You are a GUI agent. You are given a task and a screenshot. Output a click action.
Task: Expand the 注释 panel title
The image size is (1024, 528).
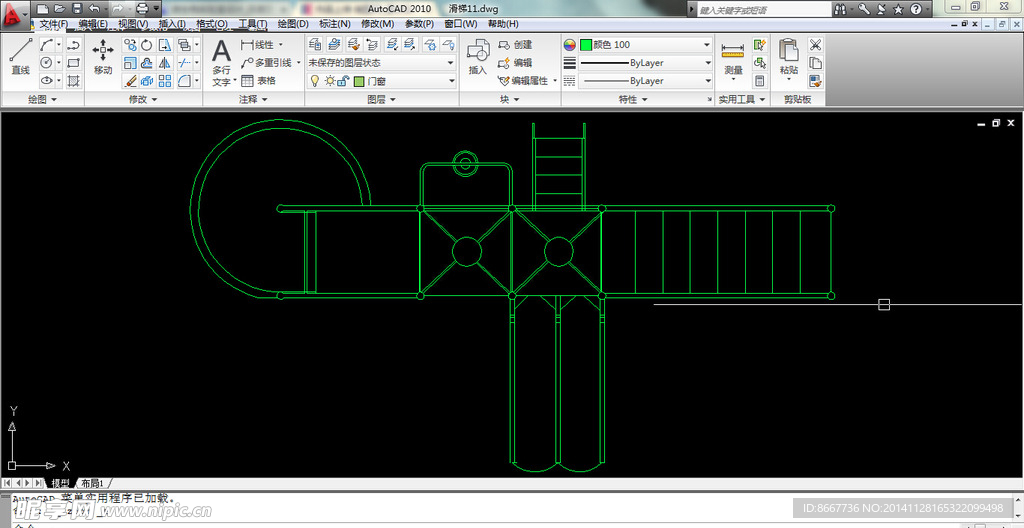click(x=253, y=99)
